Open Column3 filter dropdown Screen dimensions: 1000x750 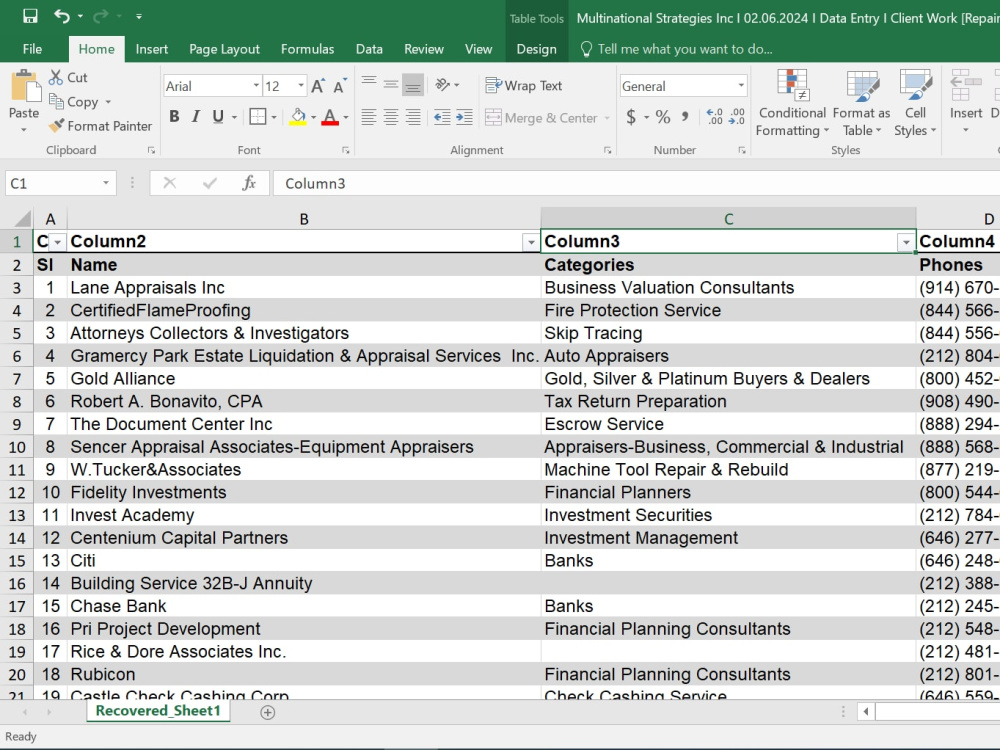pos(906,242)
